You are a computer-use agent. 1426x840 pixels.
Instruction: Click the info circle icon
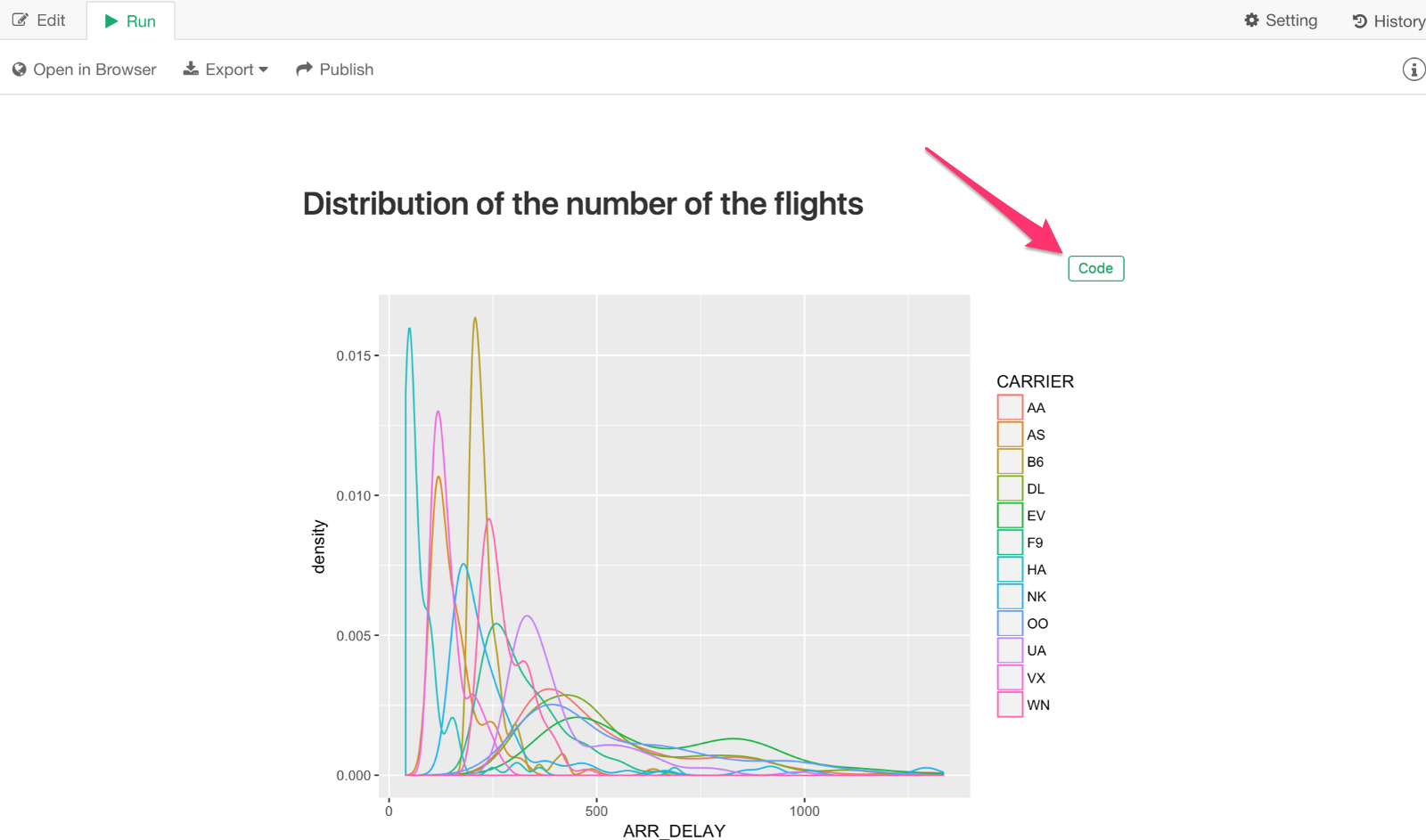pos(1413,69)
